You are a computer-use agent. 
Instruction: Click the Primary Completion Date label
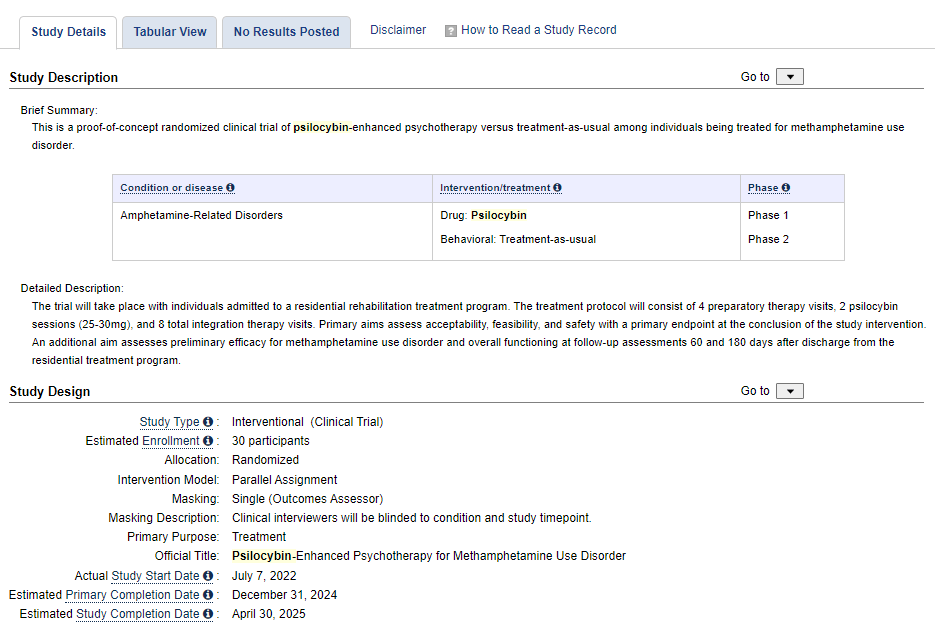point(132,595)
